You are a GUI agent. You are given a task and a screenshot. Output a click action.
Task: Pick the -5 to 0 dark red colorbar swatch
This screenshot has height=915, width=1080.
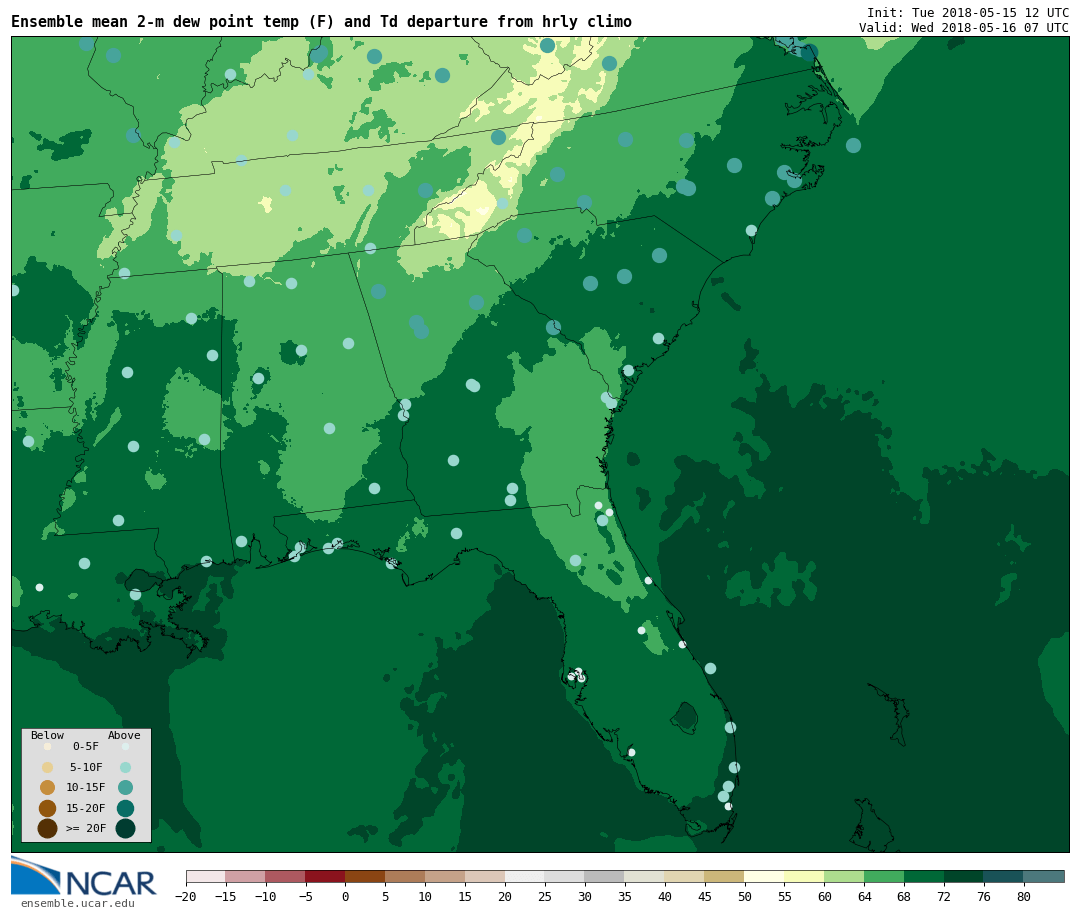point(325,876)
